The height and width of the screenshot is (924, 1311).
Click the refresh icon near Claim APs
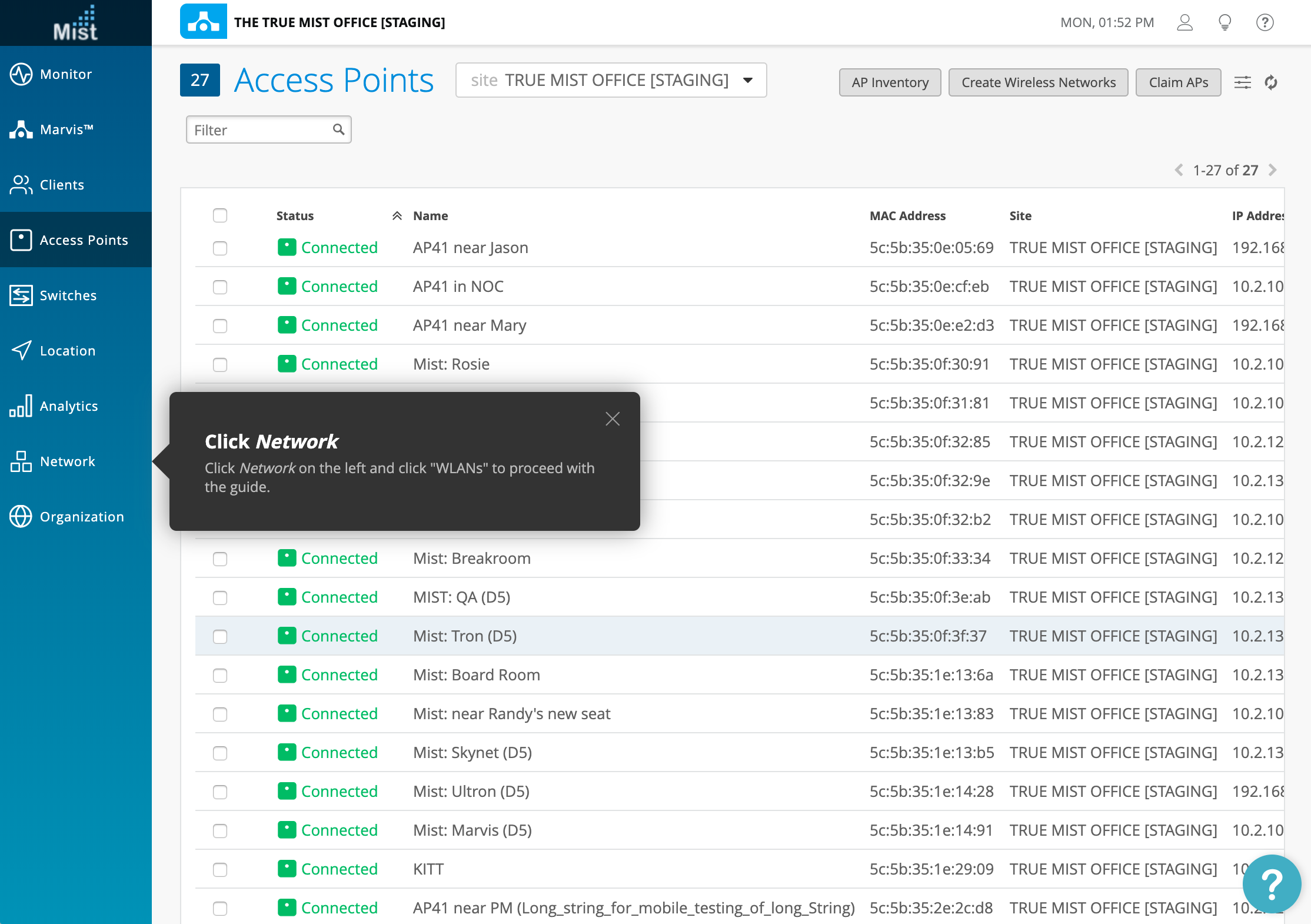[x=1271, y=82]
